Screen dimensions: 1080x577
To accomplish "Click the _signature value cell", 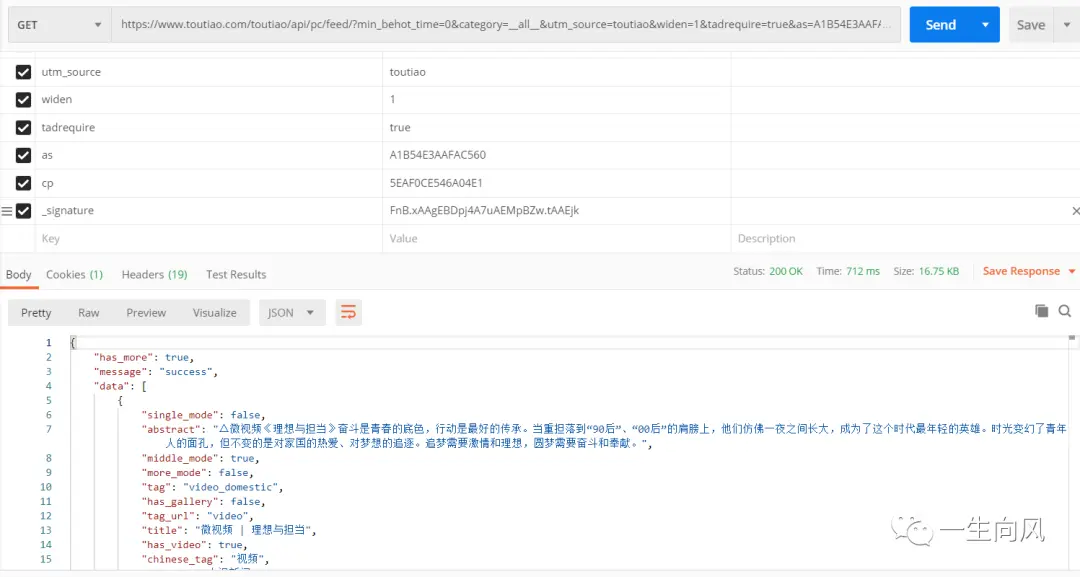I will click(x=557, y=211).
